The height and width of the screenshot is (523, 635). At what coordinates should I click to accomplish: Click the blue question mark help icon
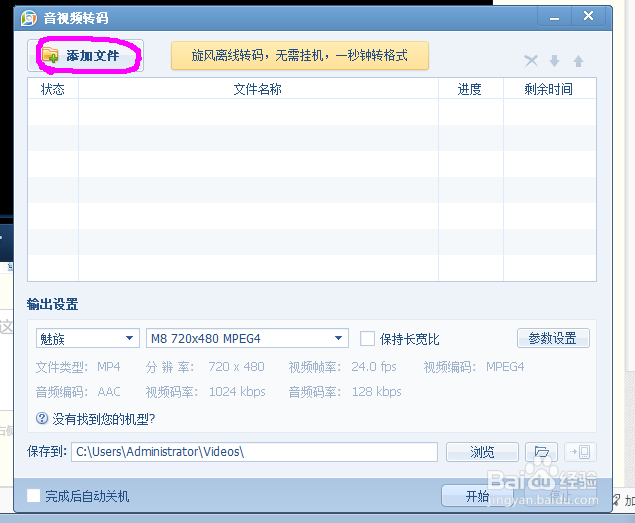click(42, 418)
